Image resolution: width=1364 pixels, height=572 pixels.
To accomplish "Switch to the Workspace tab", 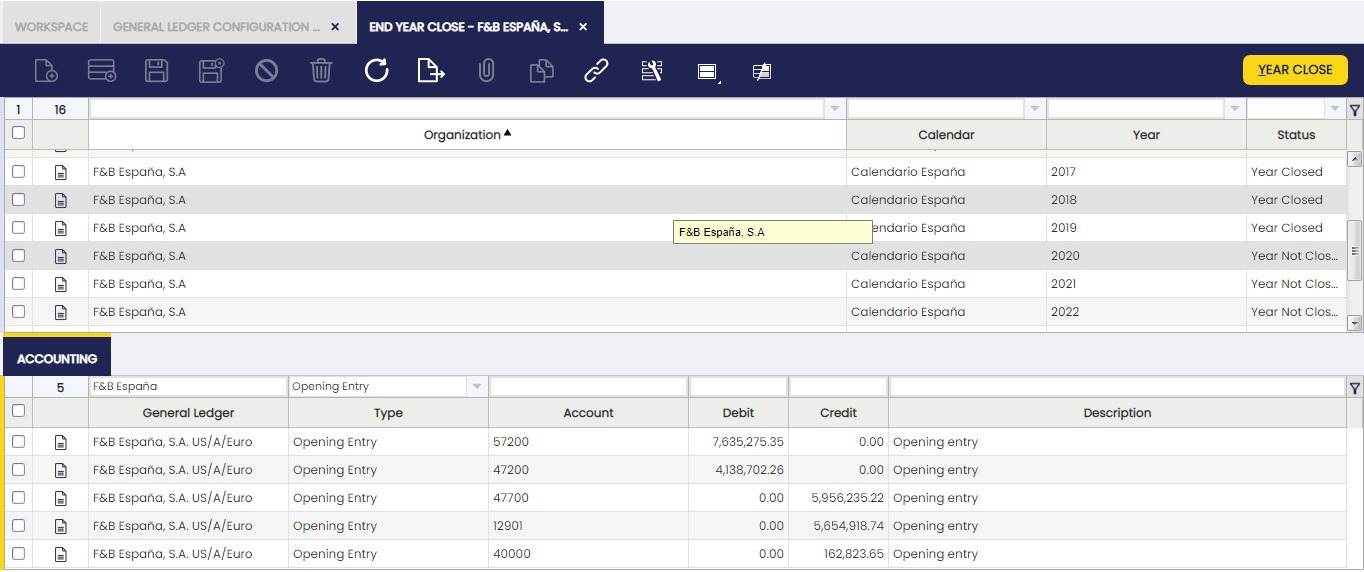I will coord(51,27).
